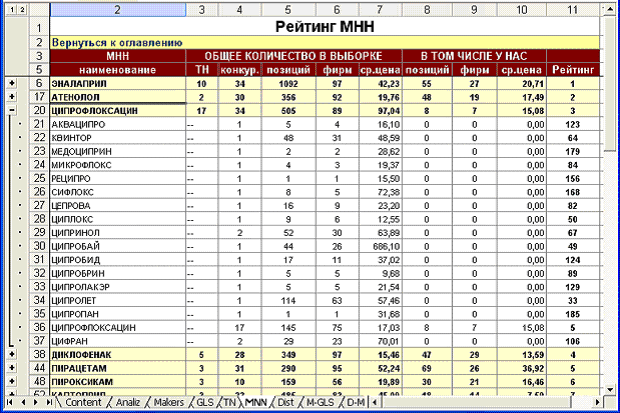Viewport: 620px width, 413px height.
Task: Select column header 11
Action: [x=573, y=9]
